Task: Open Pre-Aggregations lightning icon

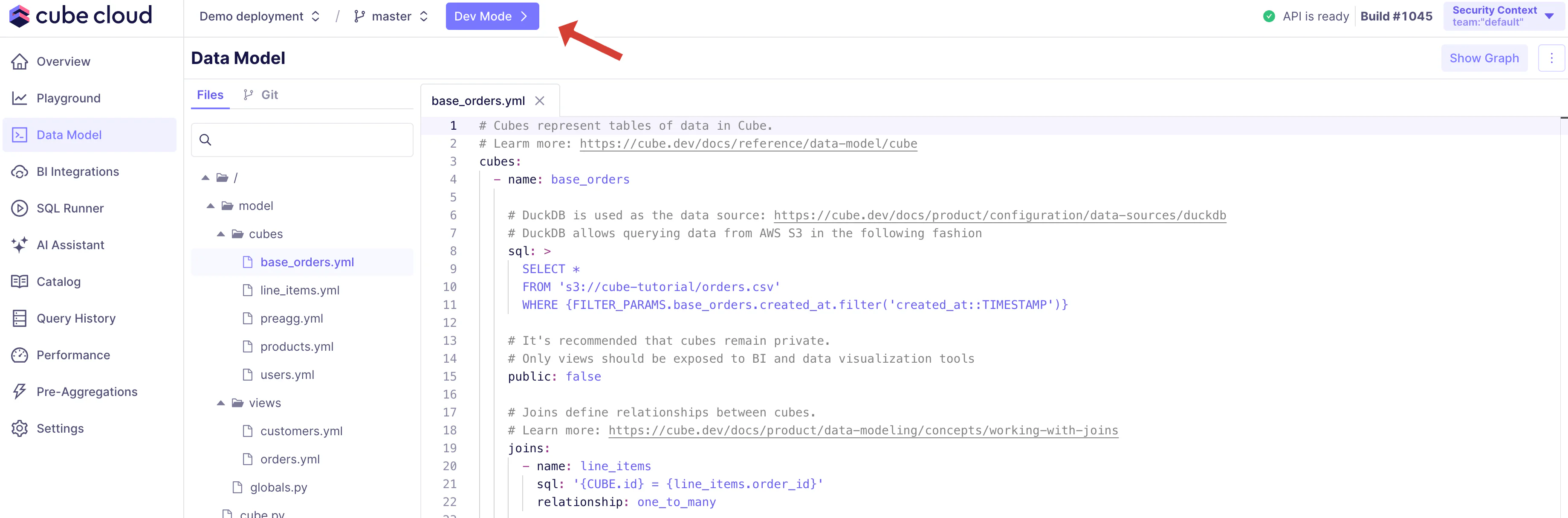Action: click(20, 392)
